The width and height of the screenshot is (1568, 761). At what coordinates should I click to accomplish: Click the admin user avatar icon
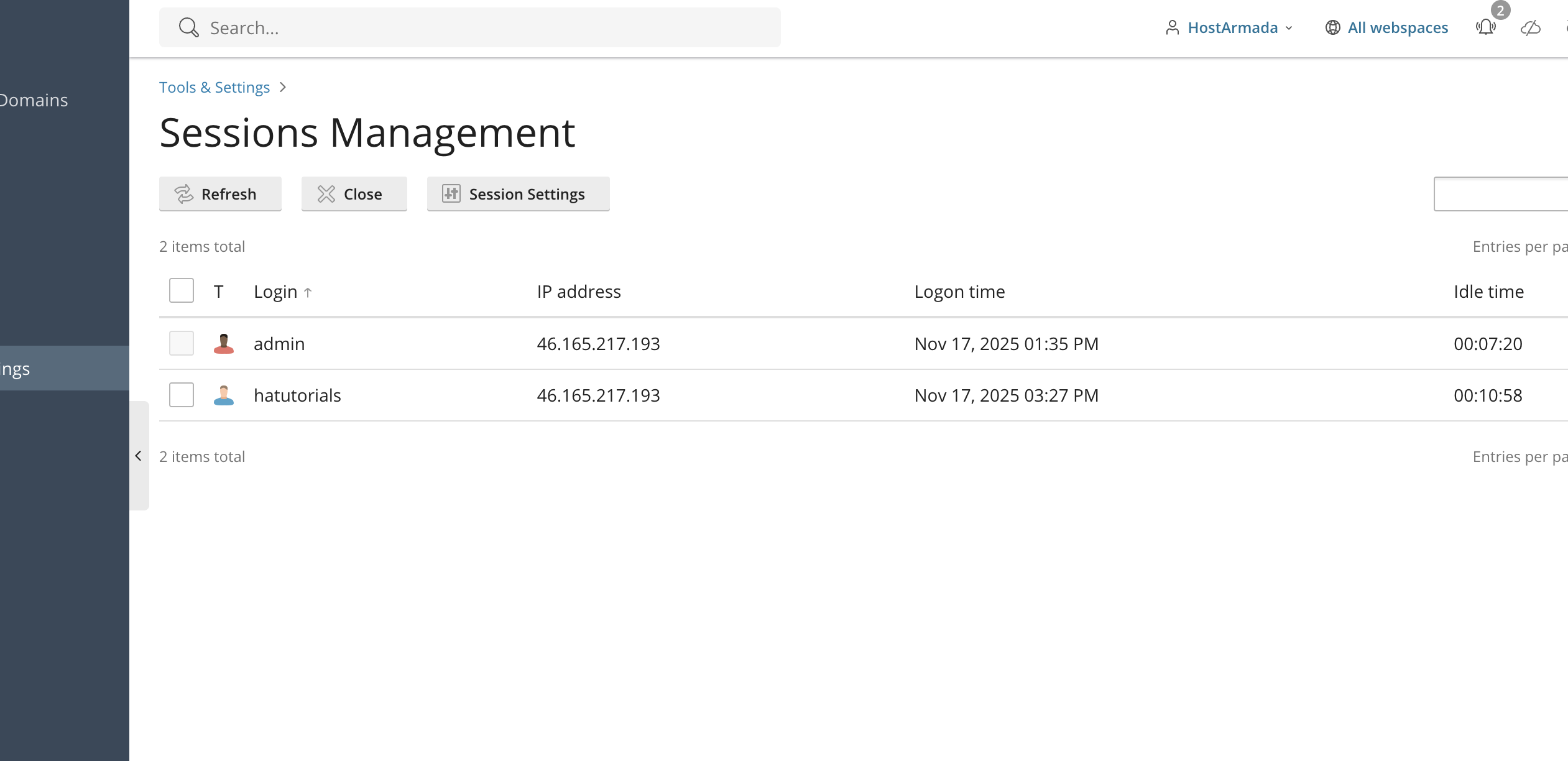[224, 343]
